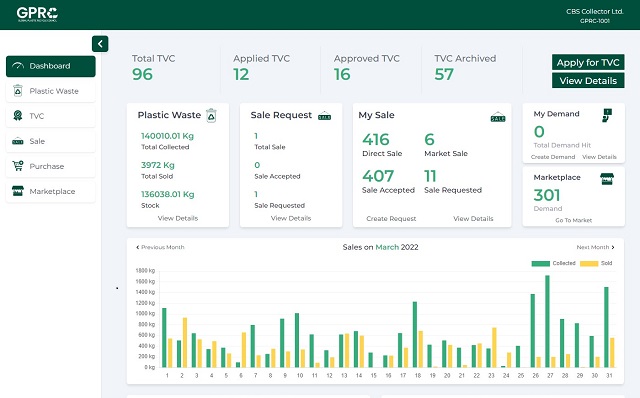
Task: Go to Previous Month in sales chart
Action: [160, 247]
